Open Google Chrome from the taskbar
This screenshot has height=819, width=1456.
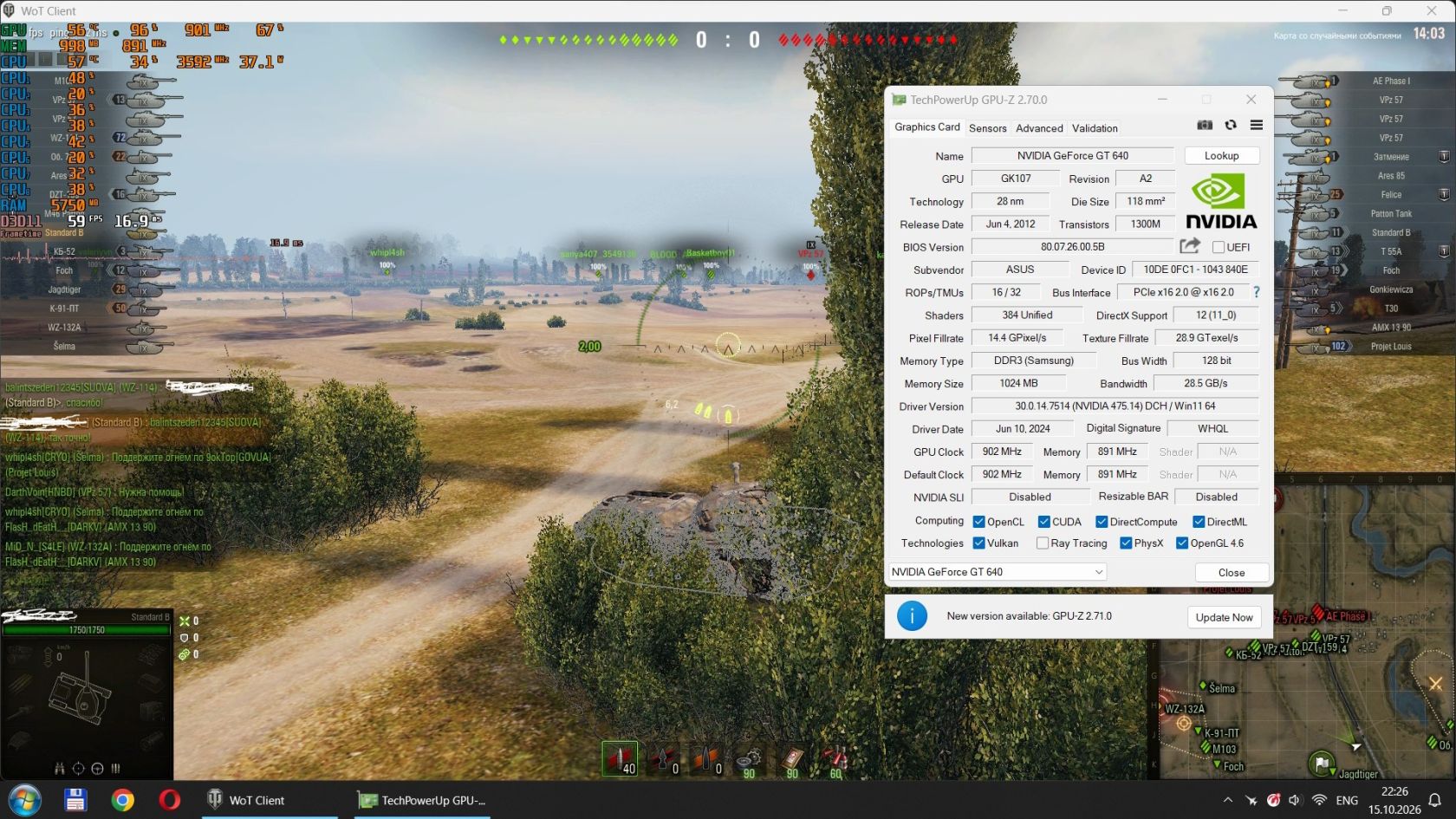click(123, 800)
